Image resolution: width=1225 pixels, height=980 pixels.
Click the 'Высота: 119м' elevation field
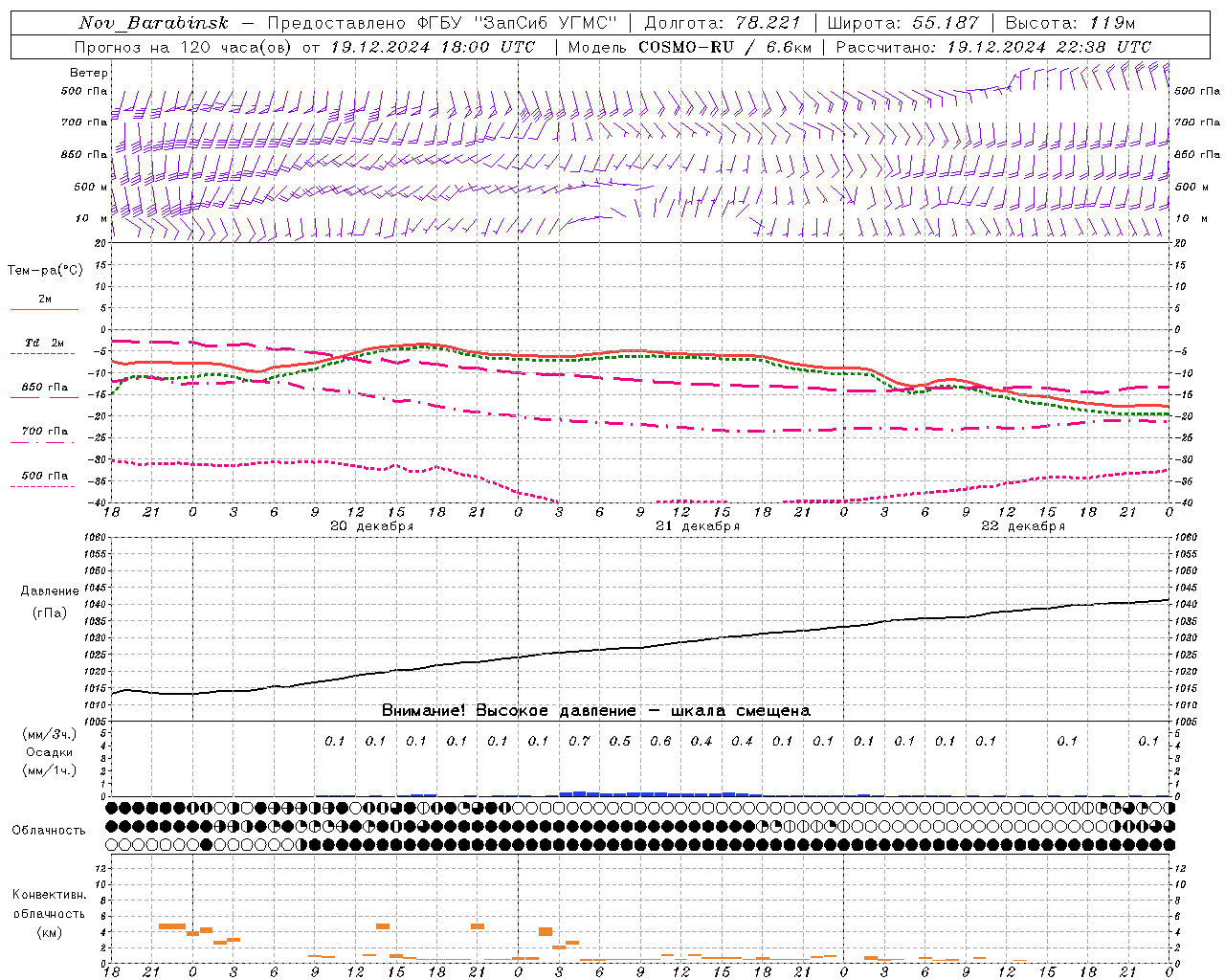click(x=1070, y=23)
